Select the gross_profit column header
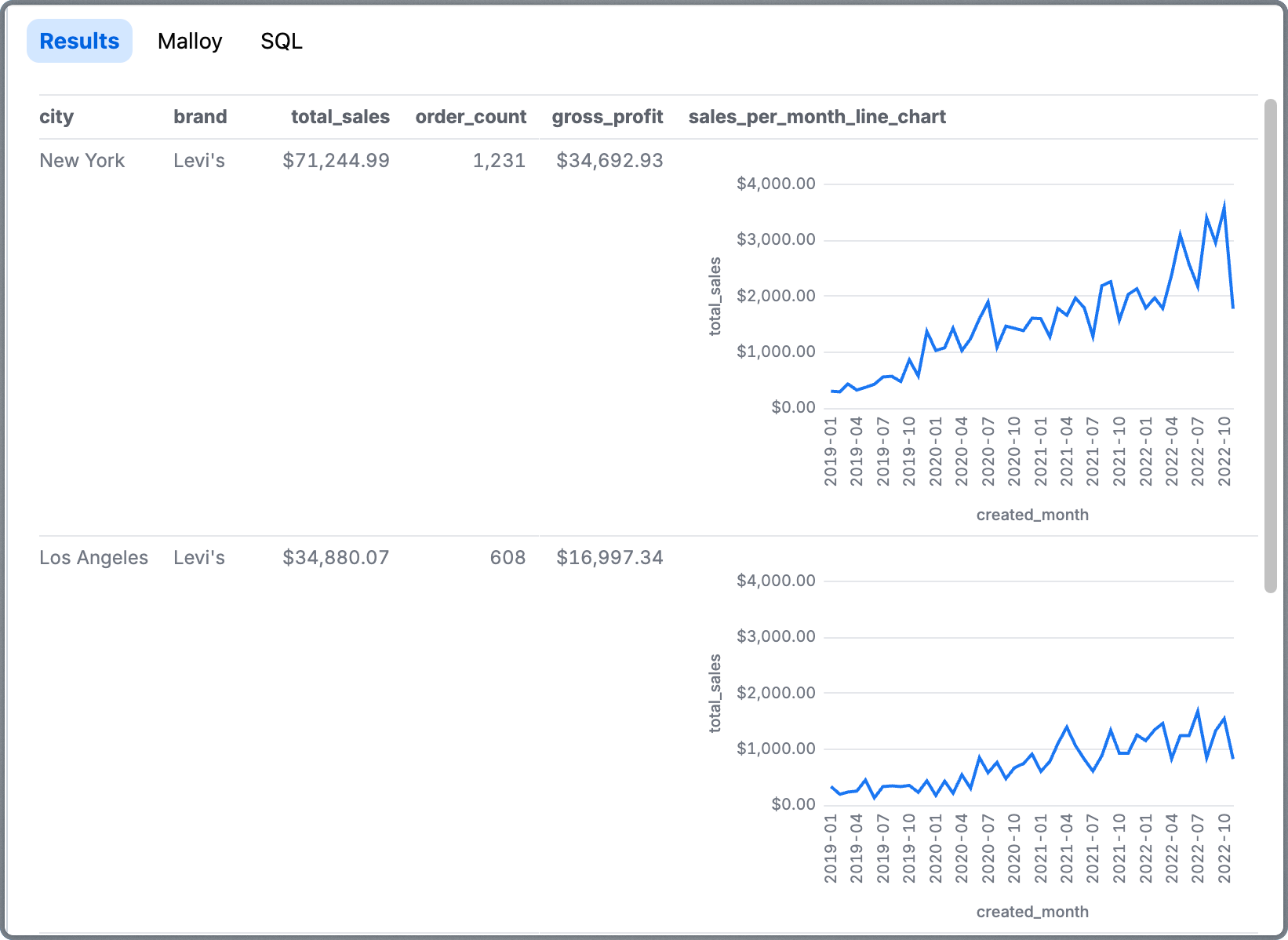The height and width of the screenshot is (940, 1288). [607, 117]
